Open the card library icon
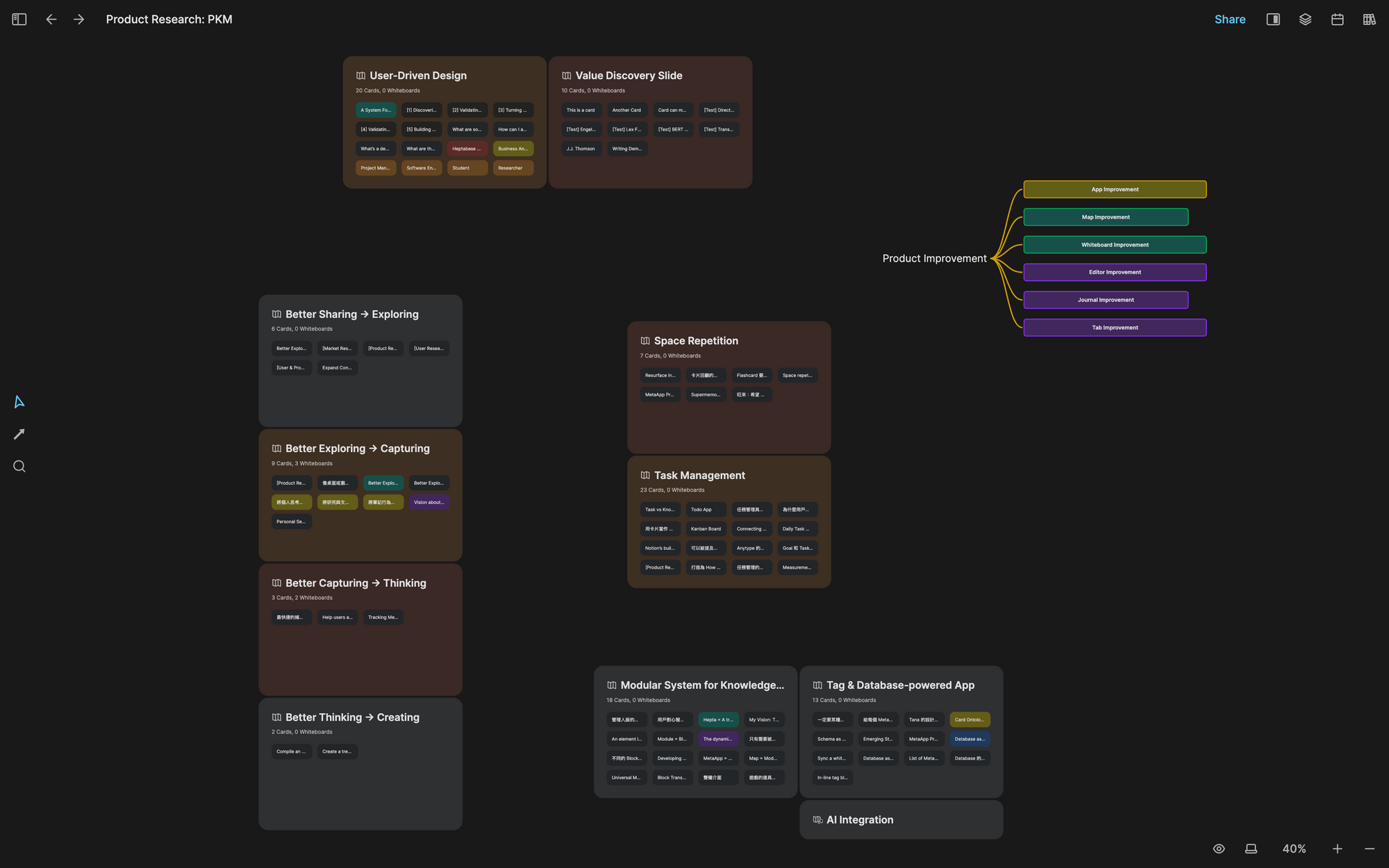The width and height of the screenshot is (1389, 868). point(1369,19)
